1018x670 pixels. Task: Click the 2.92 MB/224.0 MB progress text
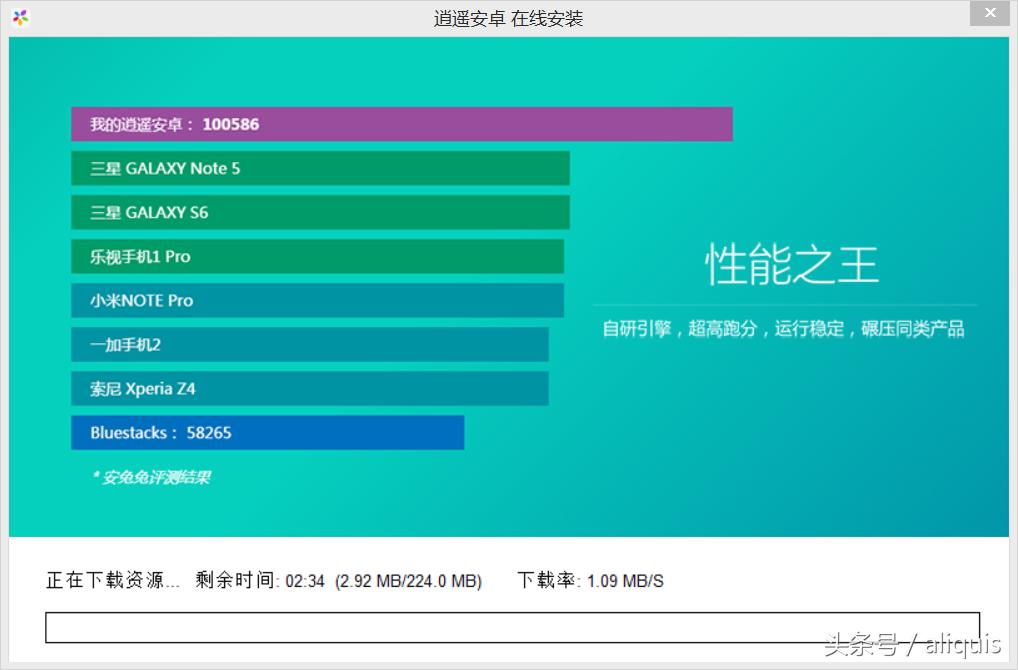[408, 580]
